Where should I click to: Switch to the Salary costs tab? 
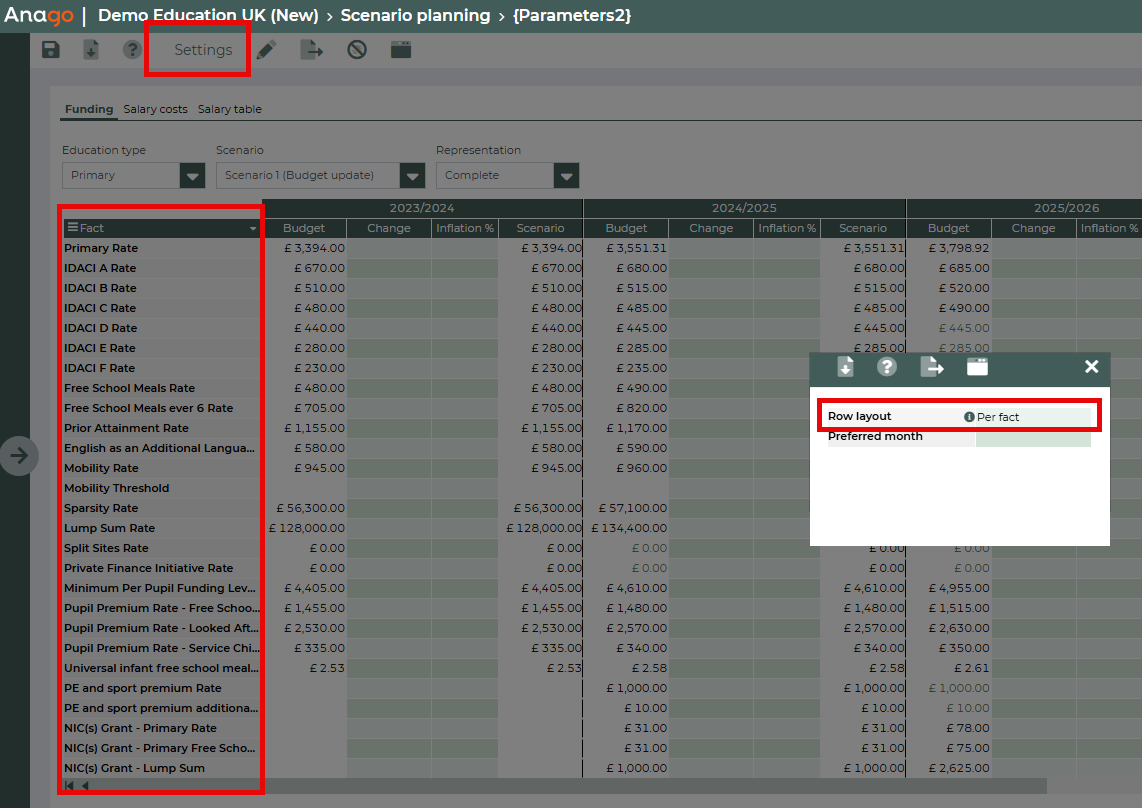click(155, 109)
